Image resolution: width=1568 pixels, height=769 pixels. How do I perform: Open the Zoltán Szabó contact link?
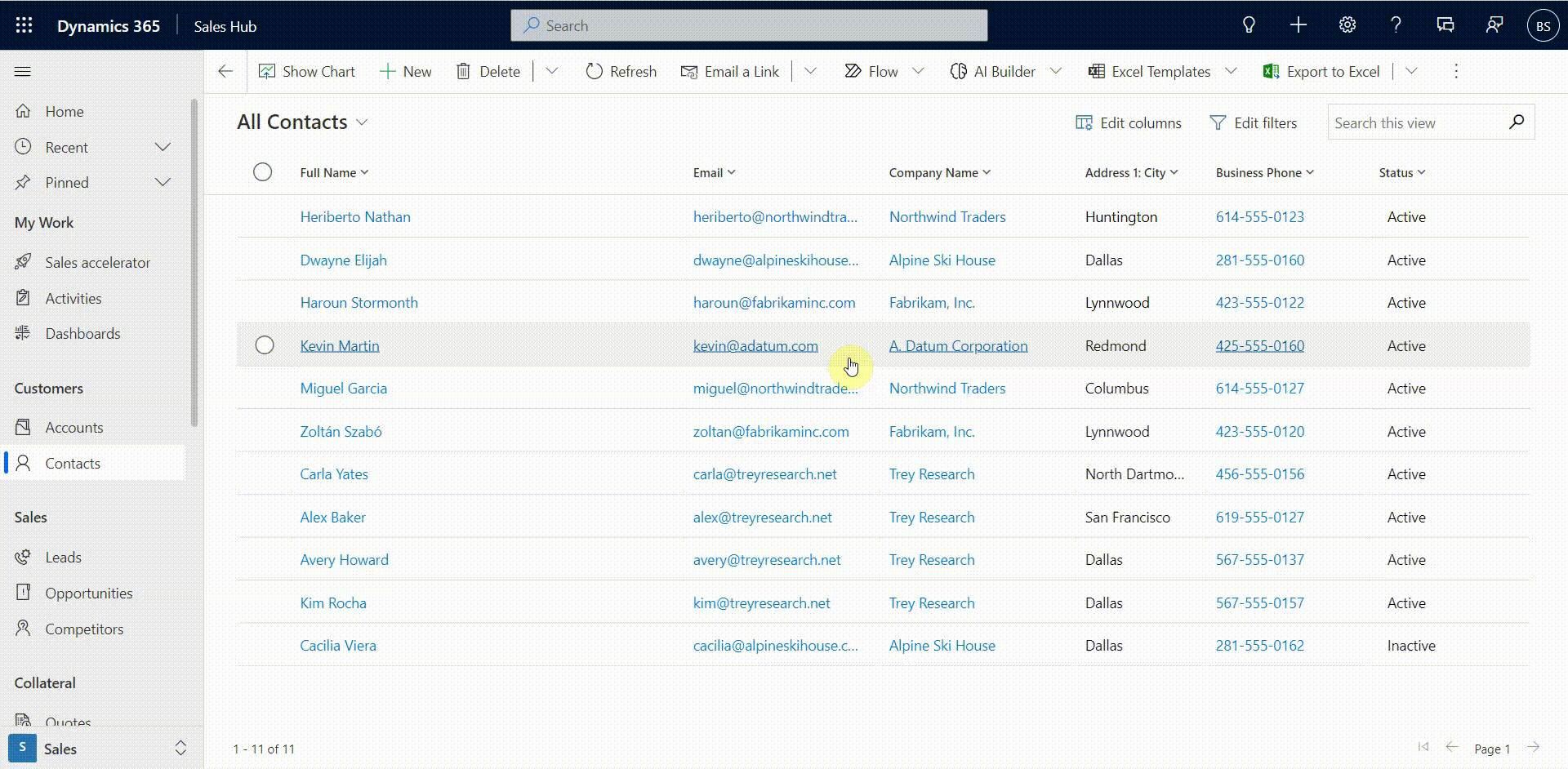(341, 432)
